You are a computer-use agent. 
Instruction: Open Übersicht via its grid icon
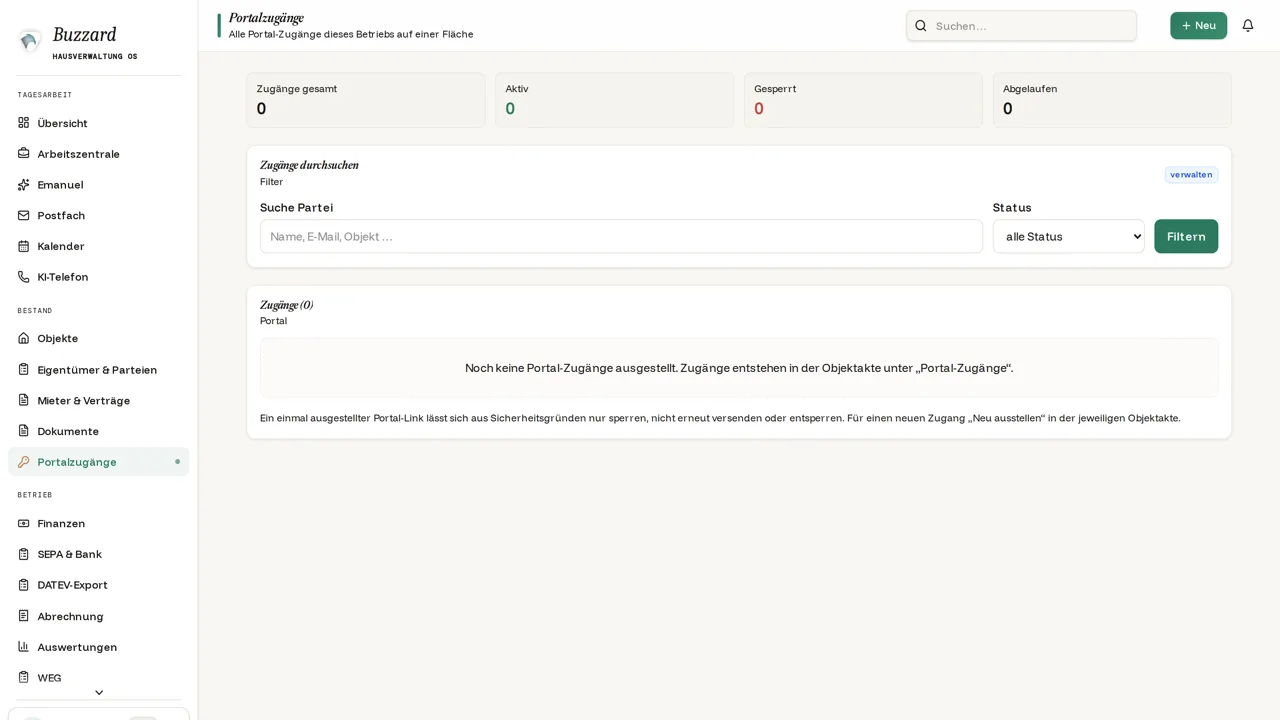(x=23, y=123)
